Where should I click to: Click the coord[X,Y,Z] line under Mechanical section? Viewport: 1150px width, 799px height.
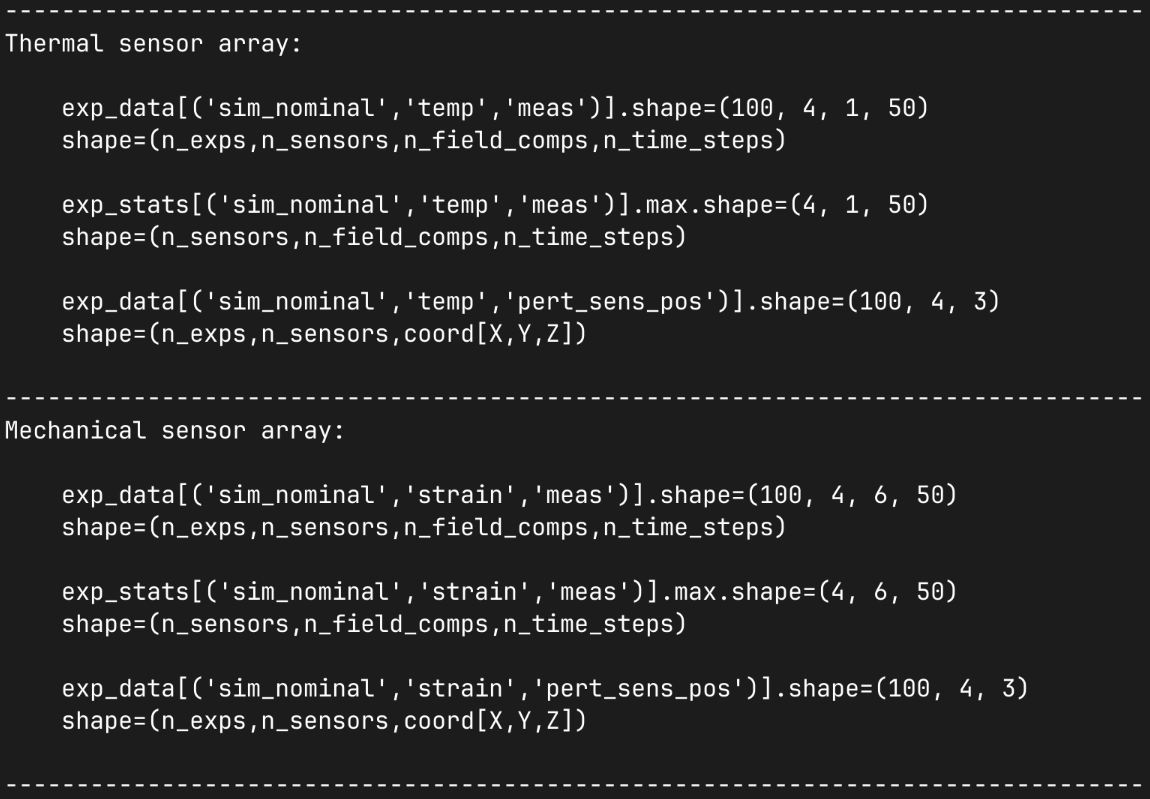(x=324, y=721)
